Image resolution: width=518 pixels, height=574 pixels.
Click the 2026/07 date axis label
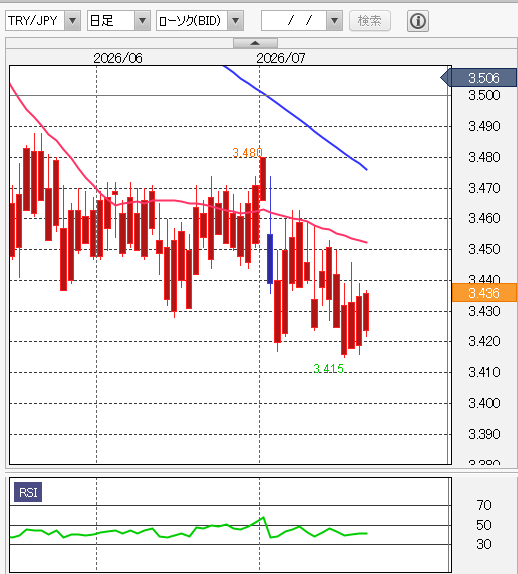281,58
